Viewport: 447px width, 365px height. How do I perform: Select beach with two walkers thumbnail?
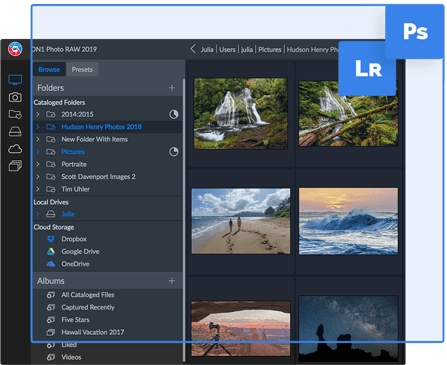pos(241,221)
